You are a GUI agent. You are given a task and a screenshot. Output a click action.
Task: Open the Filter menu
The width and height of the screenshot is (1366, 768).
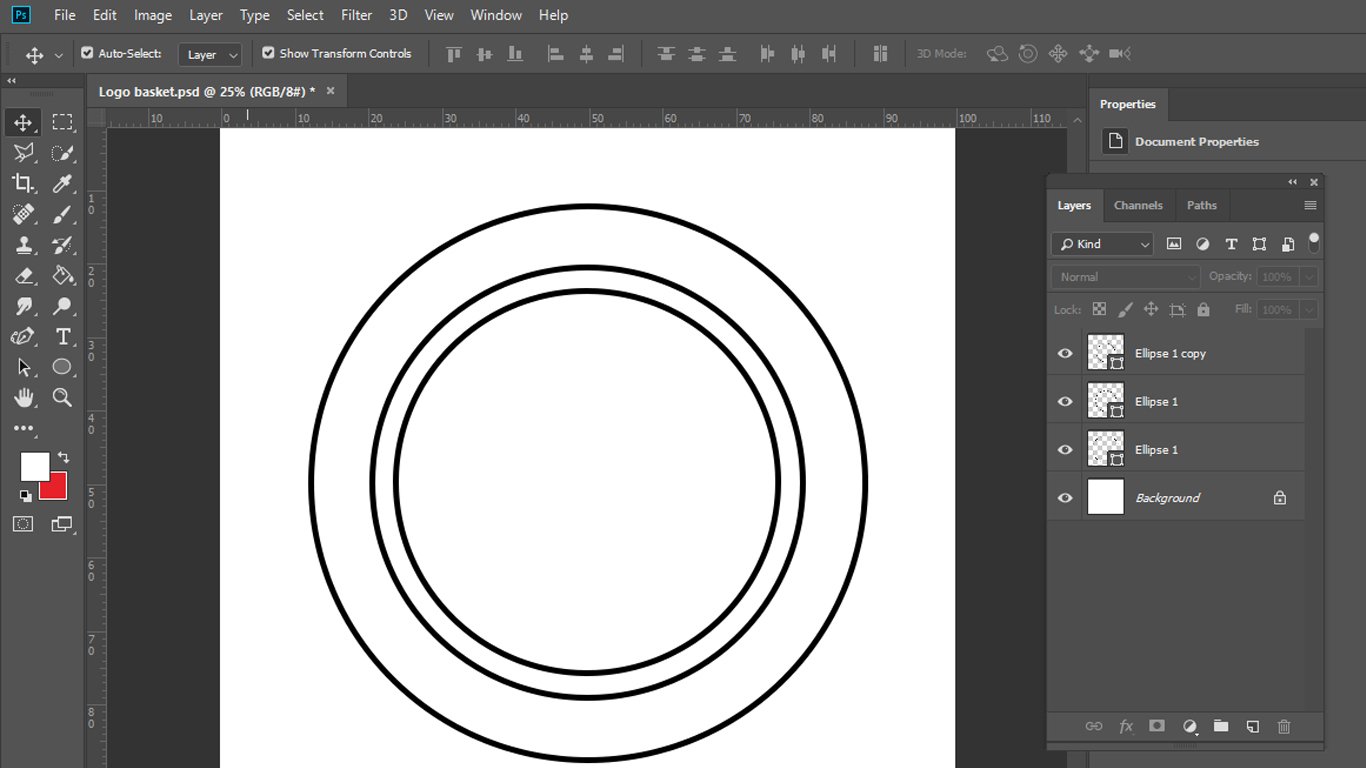(x=356, y=15)
